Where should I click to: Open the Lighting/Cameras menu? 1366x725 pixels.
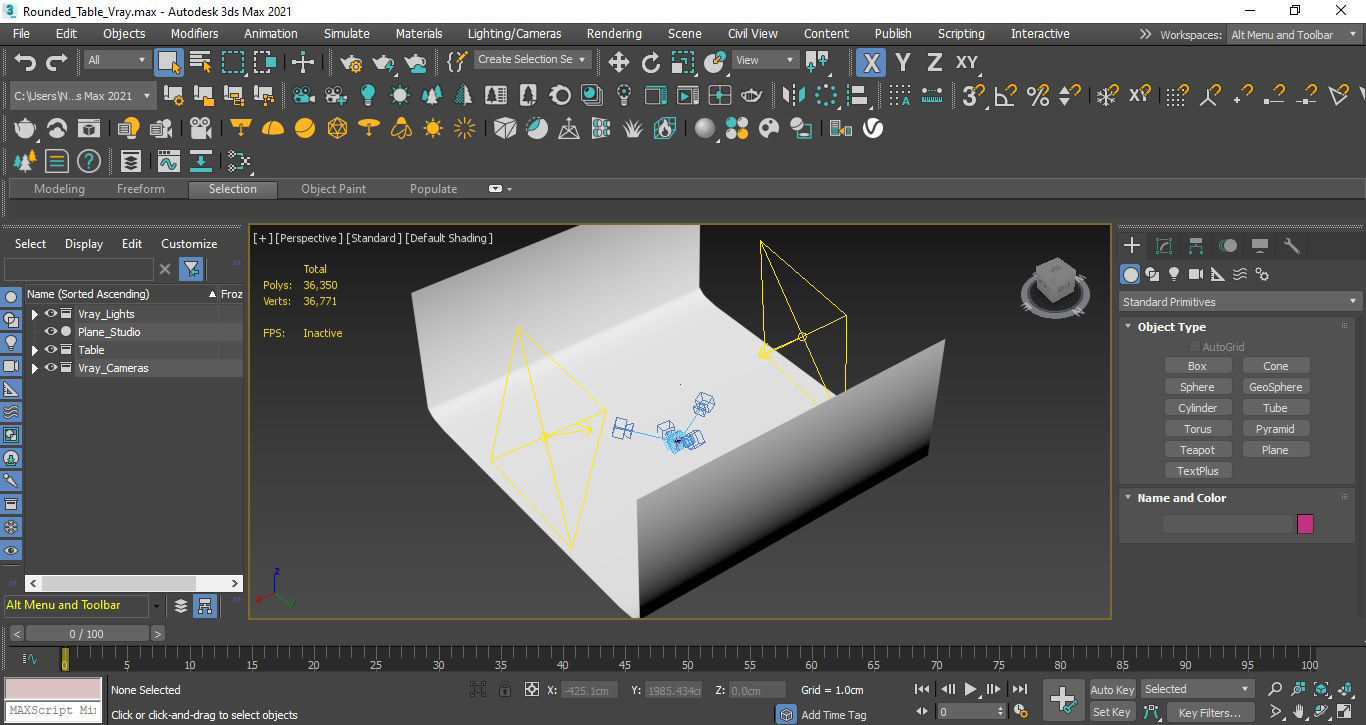(x=514, y=34)
